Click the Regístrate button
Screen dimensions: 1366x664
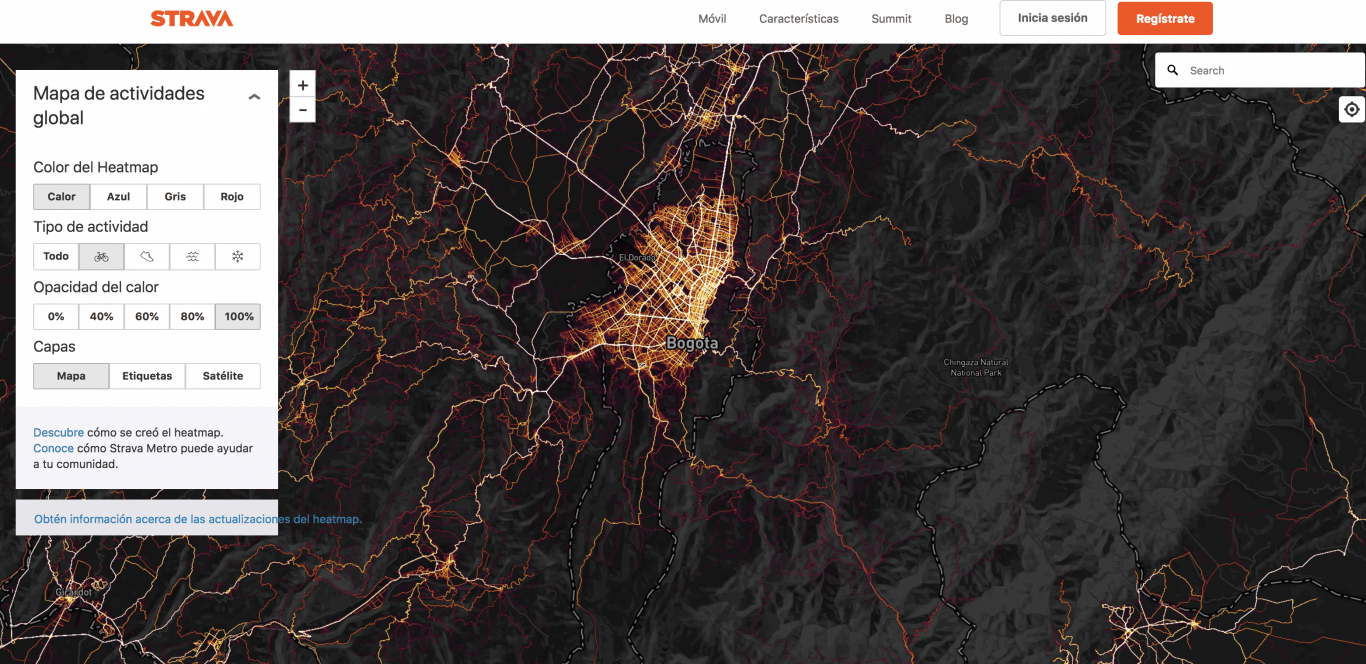(x=1164, y=19)
